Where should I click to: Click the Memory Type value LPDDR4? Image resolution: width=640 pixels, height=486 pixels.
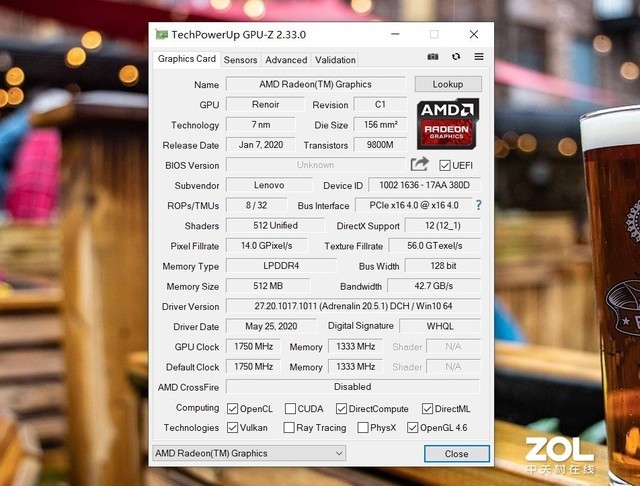coord(282,266)
